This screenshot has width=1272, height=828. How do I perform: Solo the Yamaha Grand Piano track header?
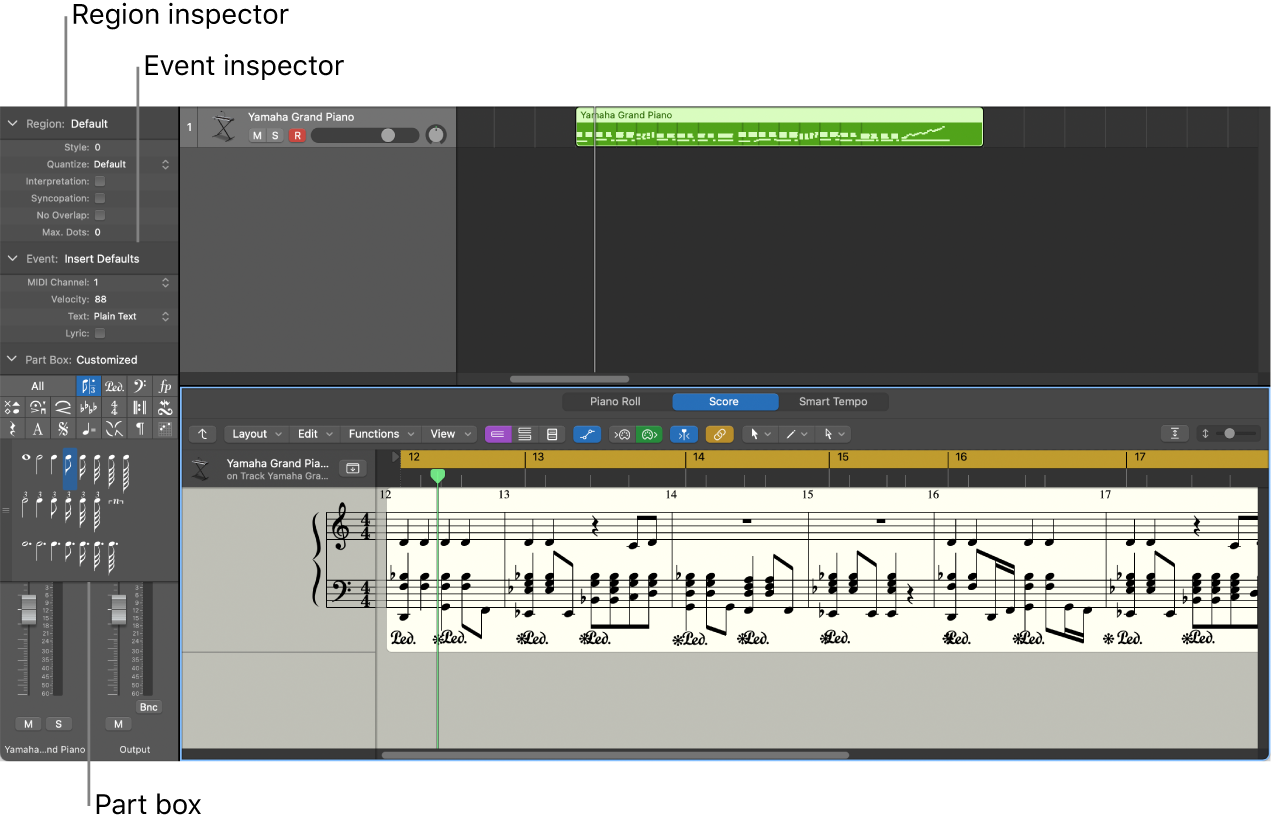[x=275, y=135]
